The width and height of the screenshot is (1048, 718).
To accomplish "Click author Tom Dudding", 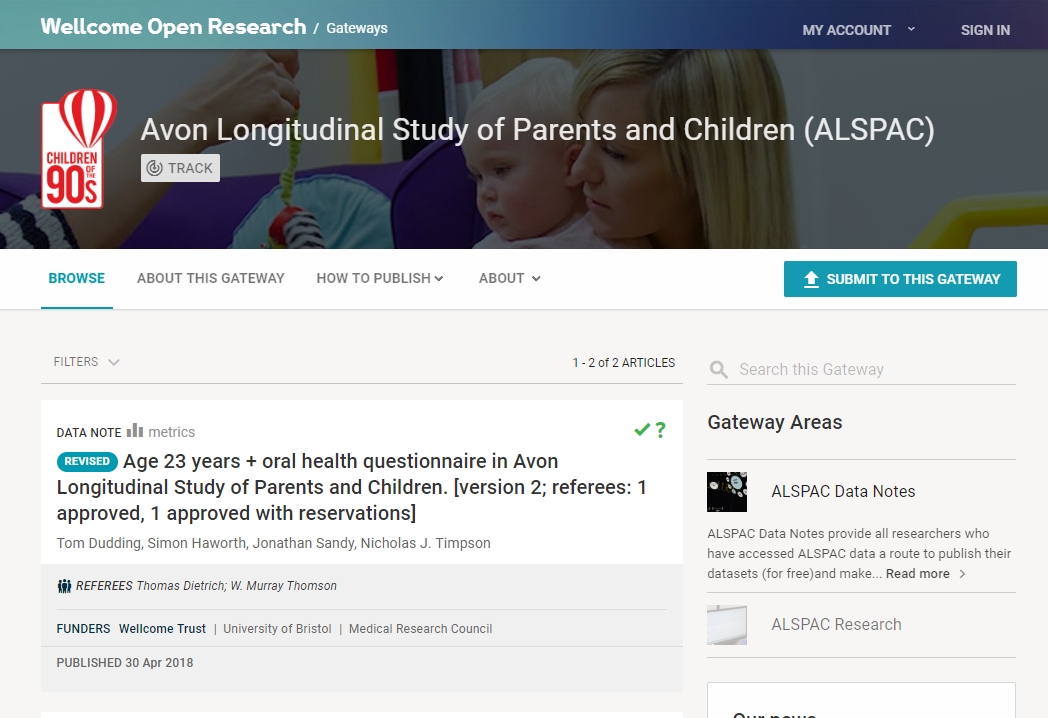I will pos(99,543).
